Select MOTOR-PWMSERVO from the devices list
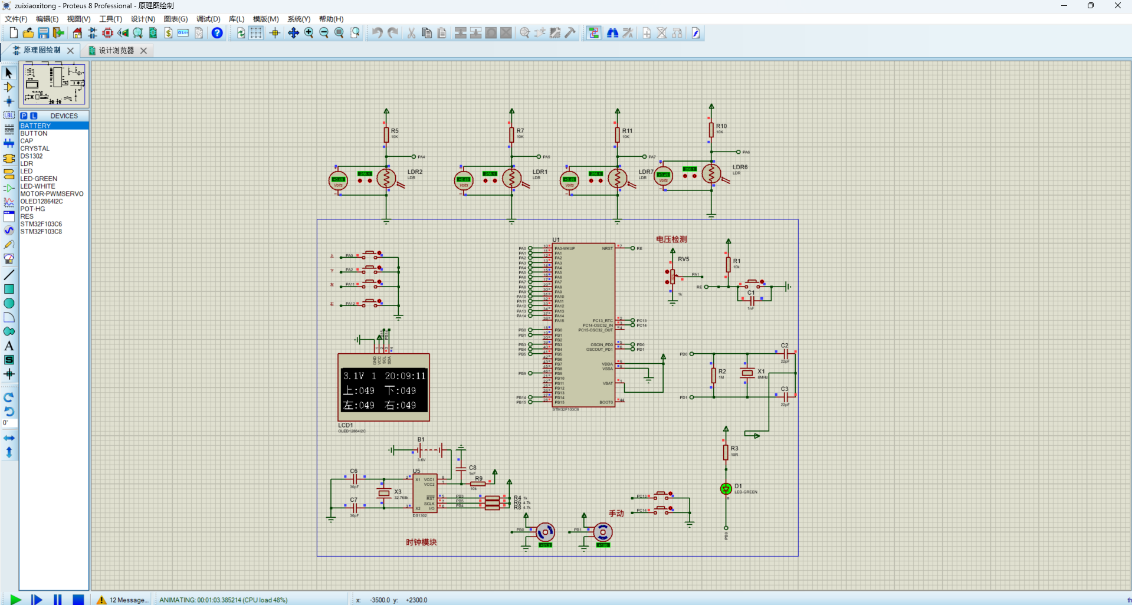The height and width of the screenshot is (605, 1132). [x=51, y=194]
